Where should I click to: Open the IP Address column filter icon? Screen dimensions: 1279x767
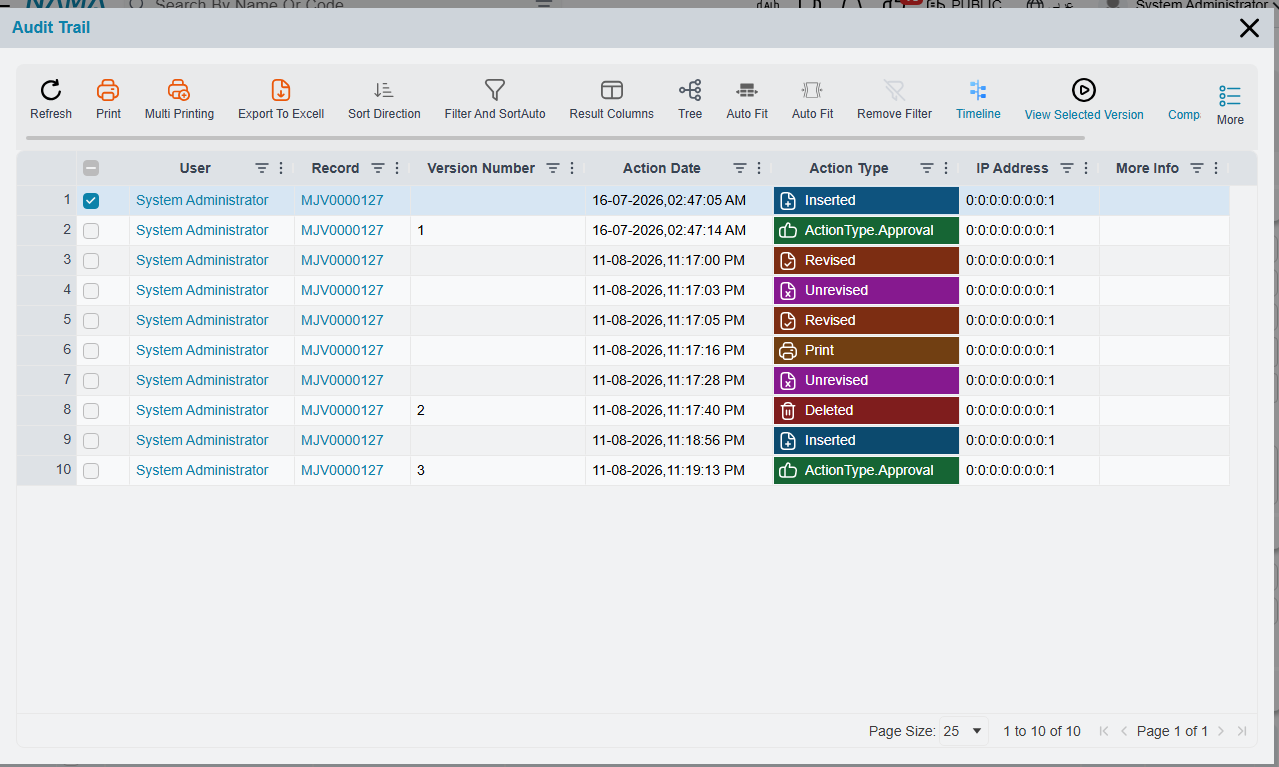pos(1067,168)
